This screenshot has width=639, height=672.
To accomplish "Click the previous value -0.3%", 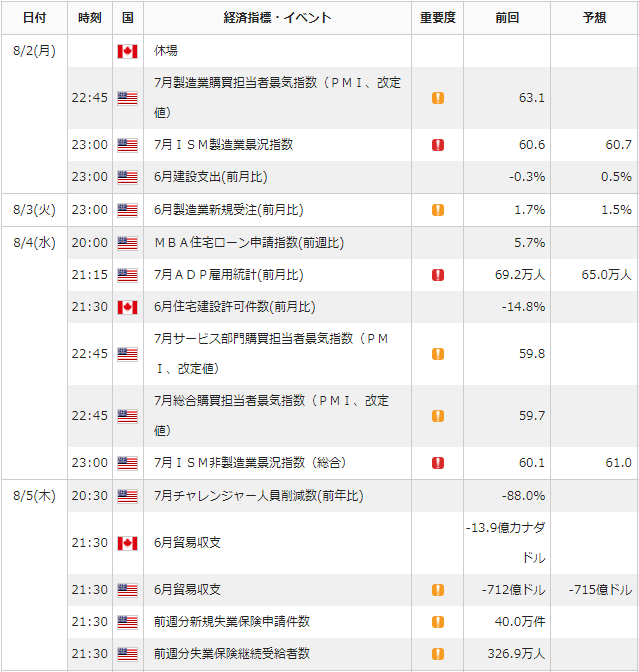I will tap(527, 177).
